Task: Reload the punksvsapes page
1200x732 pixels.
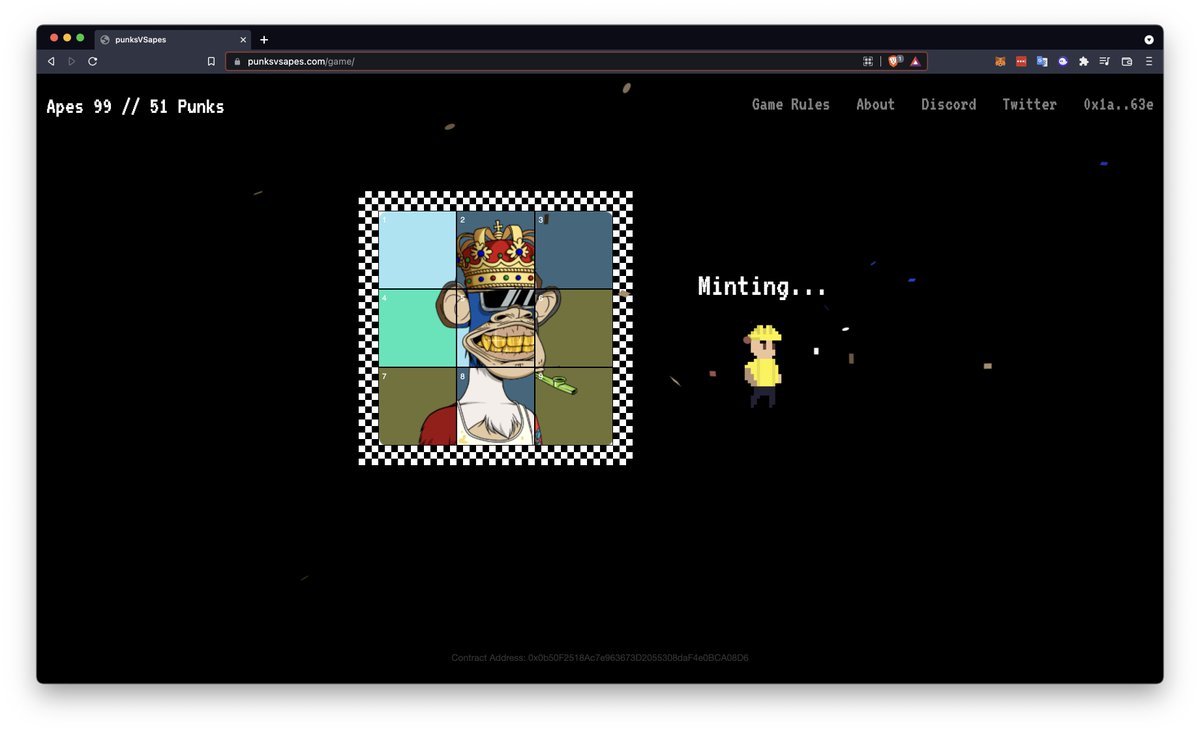Action: (92, 61)
